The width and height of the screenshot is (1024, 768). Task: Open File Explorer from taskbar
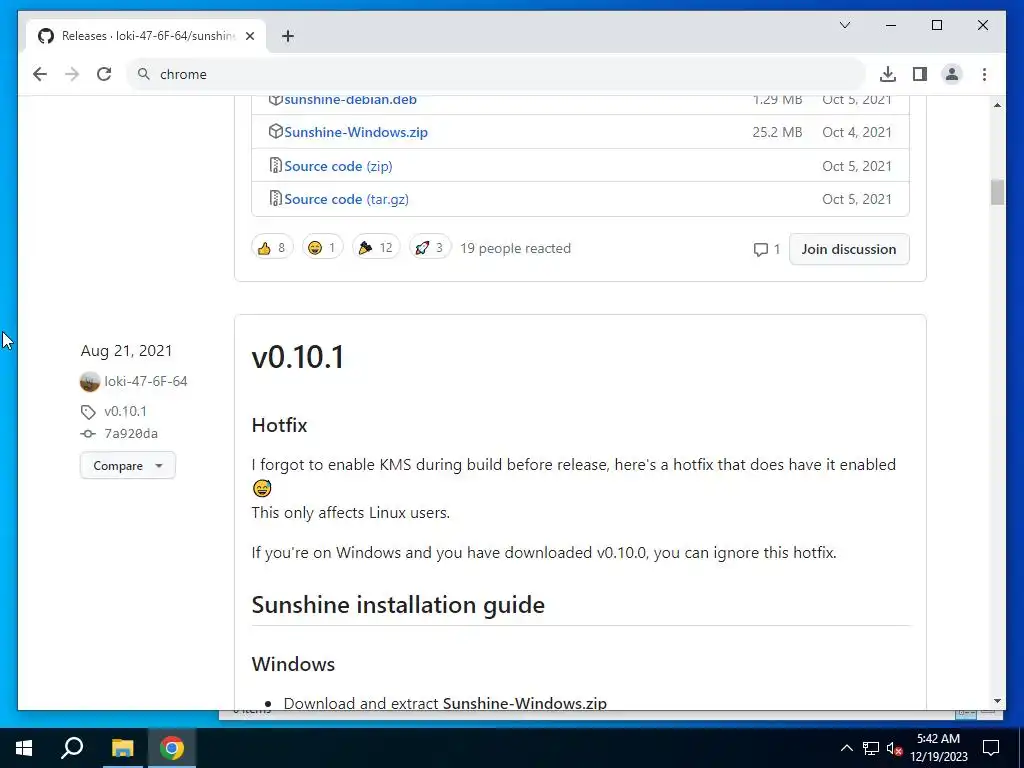pos(122,748)
